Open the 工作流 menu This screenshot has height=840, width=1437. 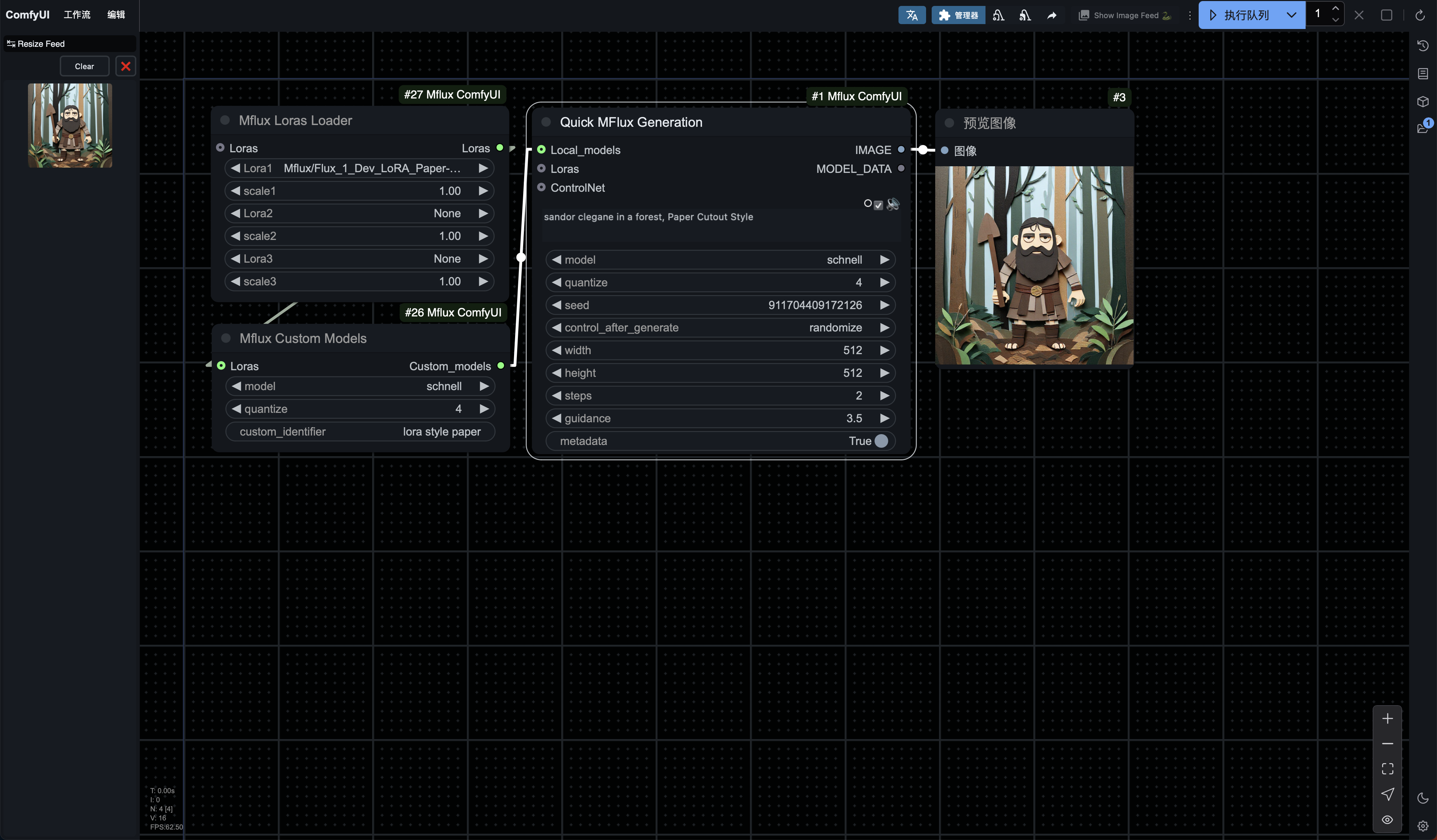[x=77, y=15]
